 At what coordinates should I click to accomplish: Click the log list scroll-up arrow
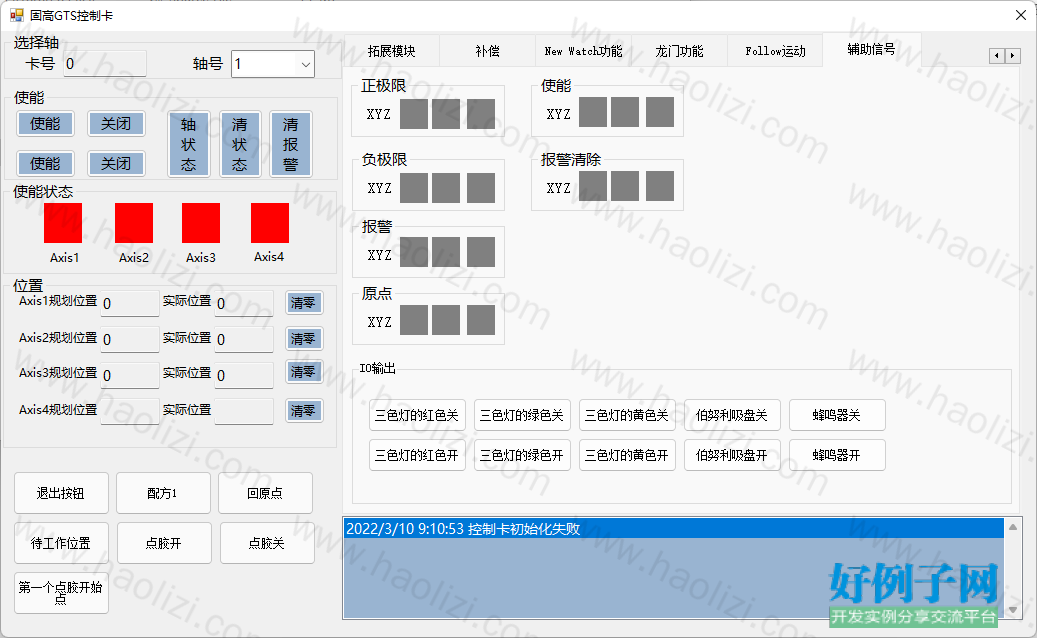(x=1013, y=527)
